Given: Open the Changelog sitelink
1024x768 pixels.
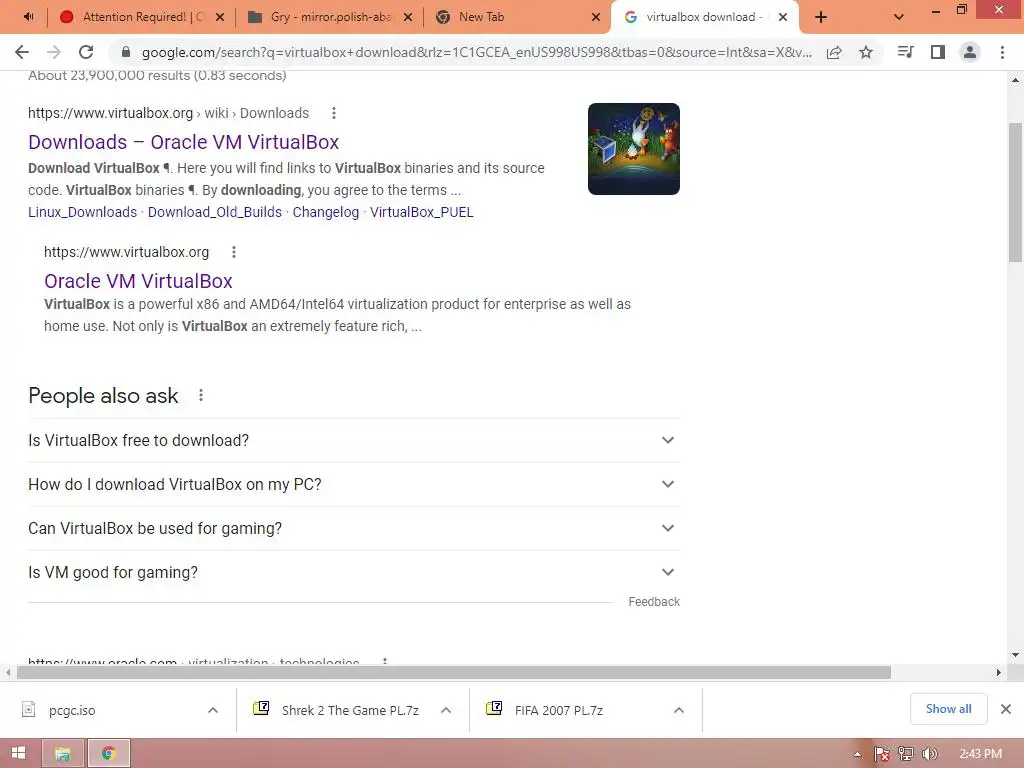Looking at the screenshot, I should click(326, 212).
